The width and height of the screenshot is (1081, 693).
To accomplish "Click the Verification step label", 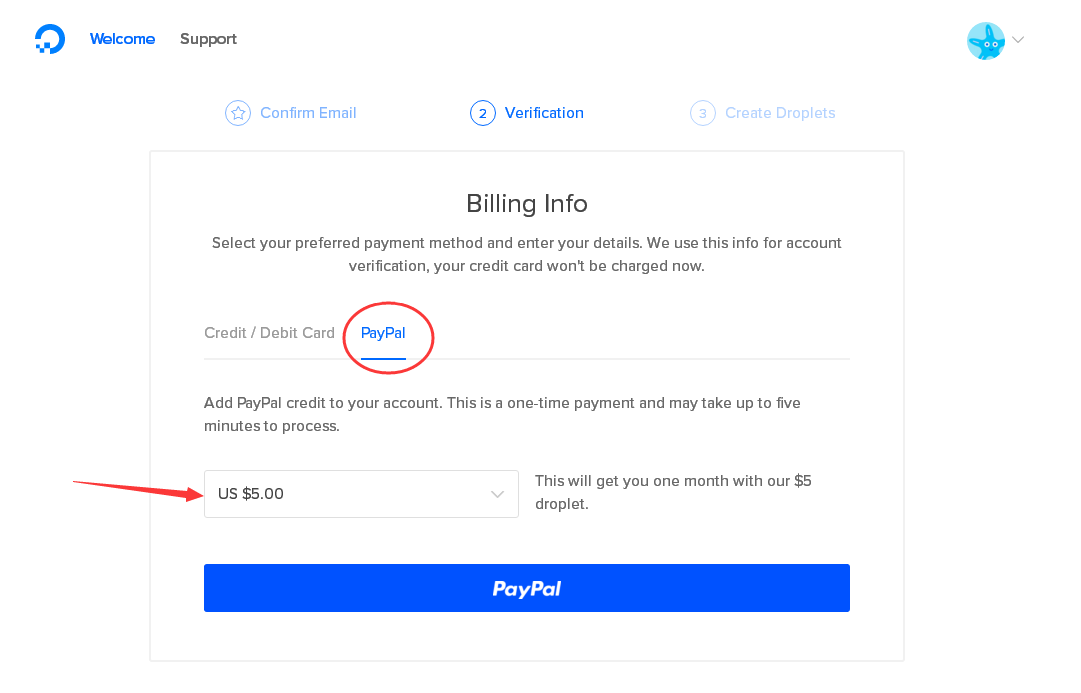I will click(544, 113).
